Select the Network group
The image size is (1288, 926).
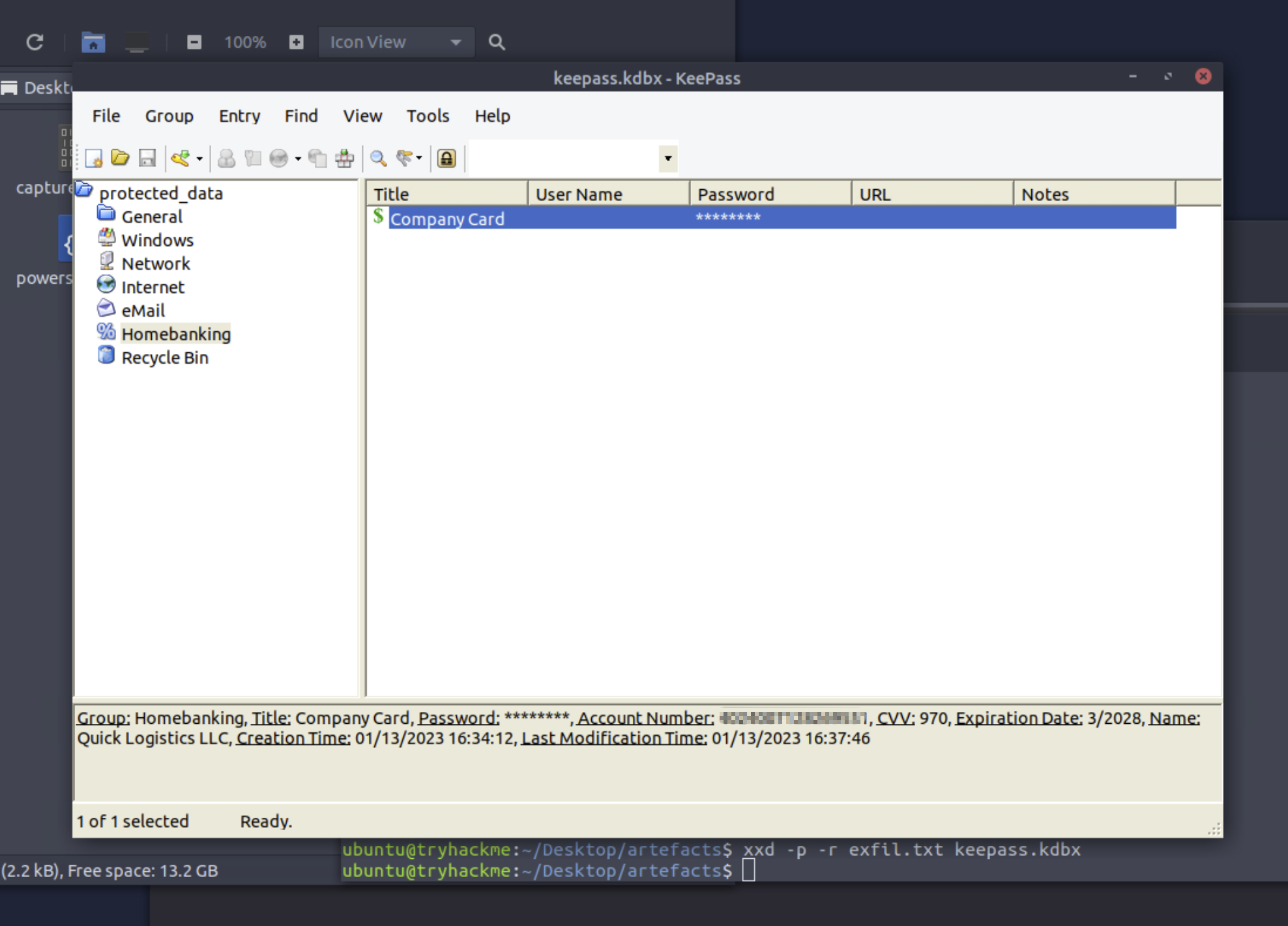pyautogui.click(x=156, y=263)
